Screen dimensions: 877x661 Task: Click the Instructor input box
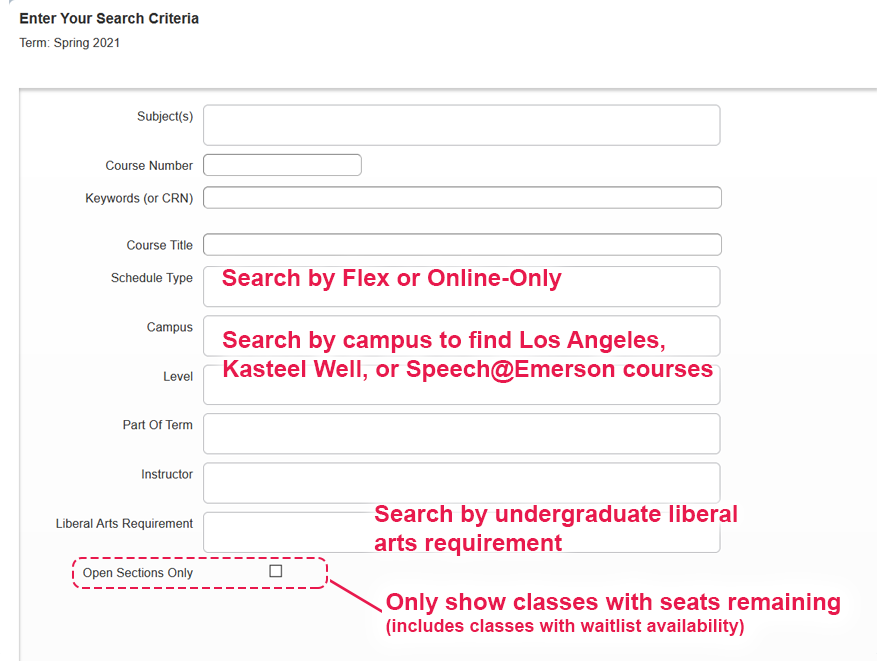point(461,483)
